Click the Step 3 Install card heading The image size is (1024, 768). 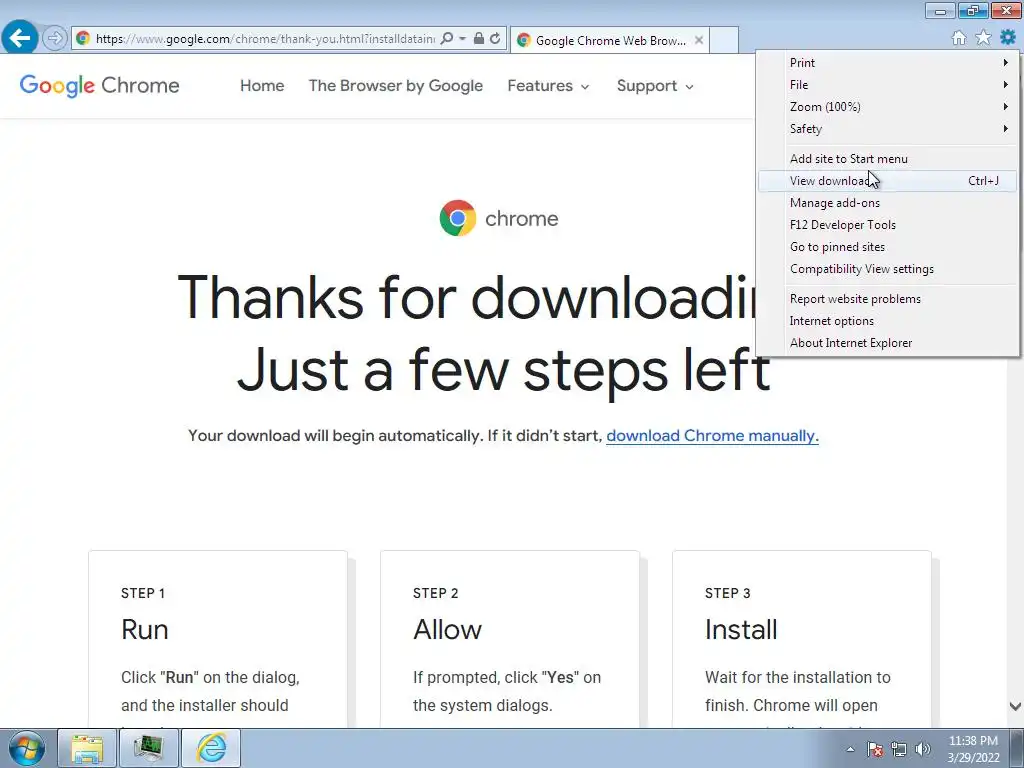741,630
